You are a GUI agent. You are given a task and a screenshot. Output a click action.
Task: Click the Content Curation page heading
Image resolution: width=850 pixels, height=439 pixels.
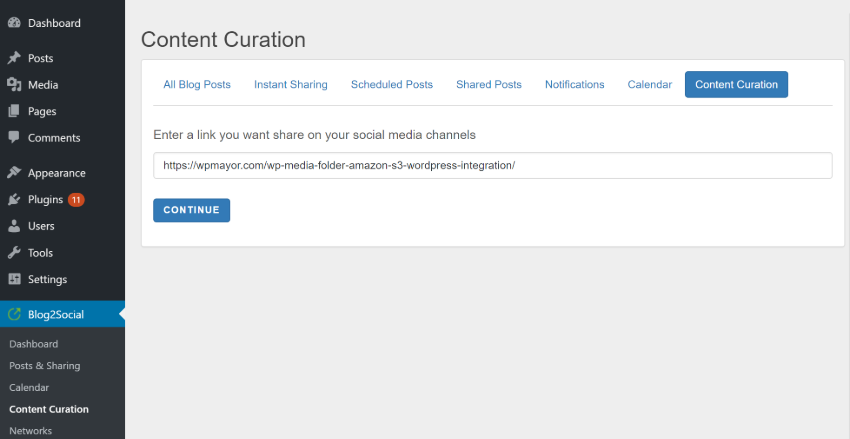[223, 40]
